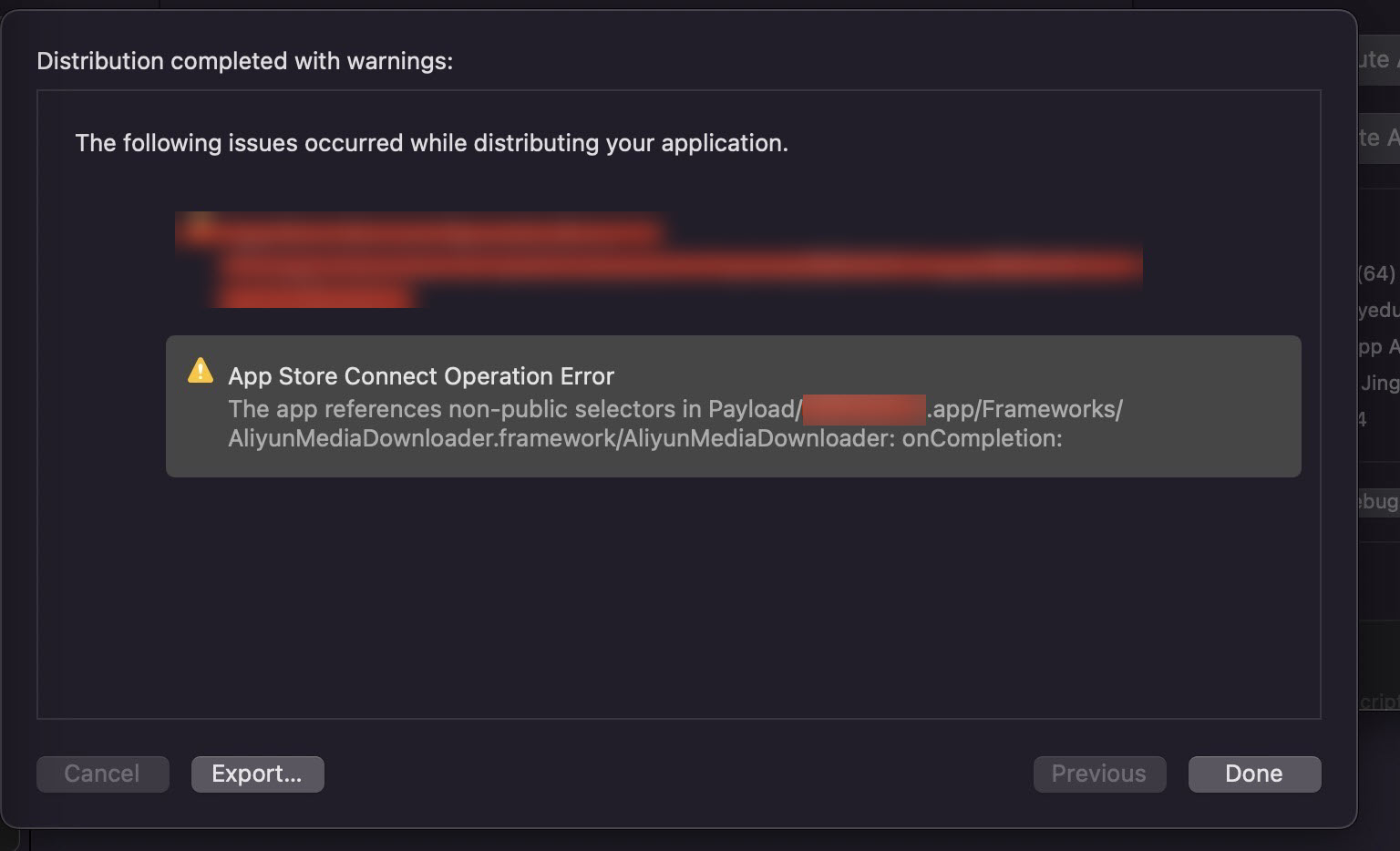The width and height of the screenshot is (1400, 851).
Task: Click the partially visible description link at bottom right
Action: [x=1380, y=701]
